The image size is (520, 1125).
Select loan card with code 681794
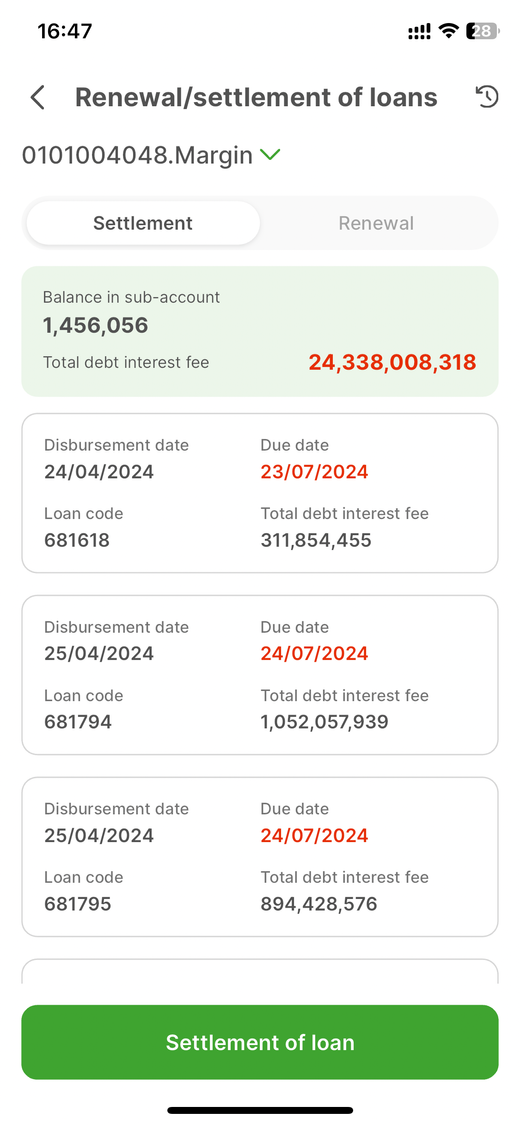[x=260, y=674]
